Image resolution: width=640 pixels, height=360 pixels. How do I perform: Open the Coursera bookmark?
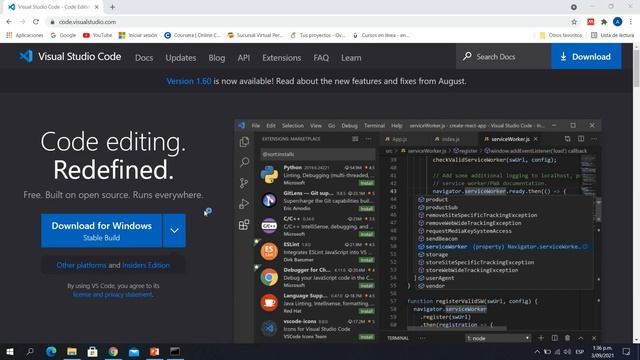(192, 35)
